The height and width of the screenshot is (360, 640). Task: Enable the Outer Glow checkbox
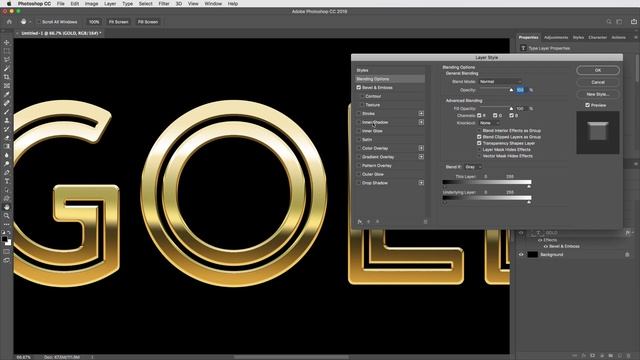click(x=359, y=174)
